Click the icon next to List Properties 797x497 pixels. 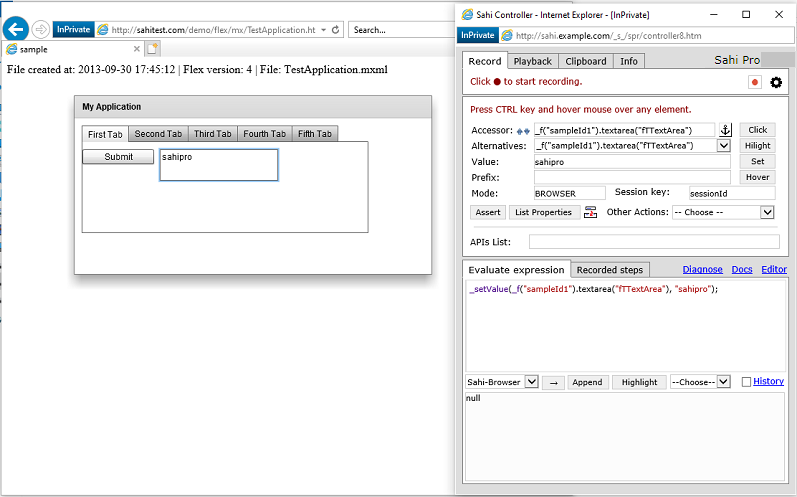[x=591, y=212]
